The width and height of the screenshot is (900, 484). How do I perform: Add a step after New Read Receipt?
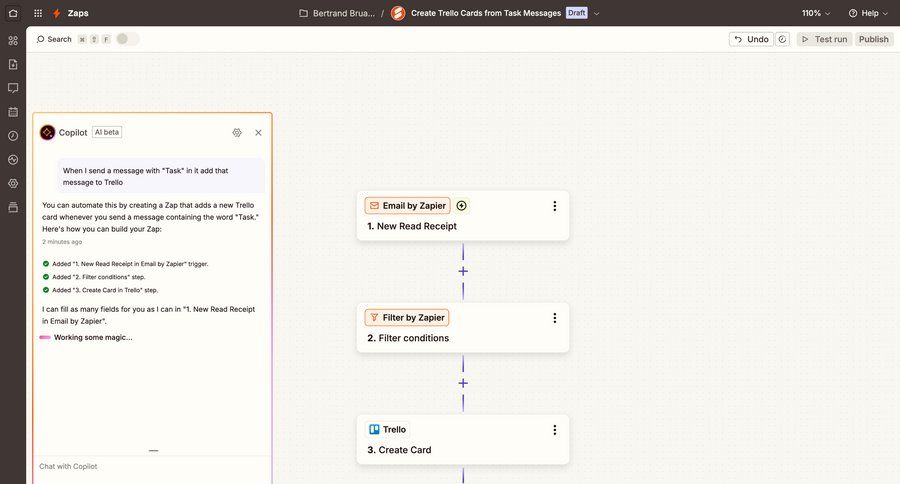[463, 271]
